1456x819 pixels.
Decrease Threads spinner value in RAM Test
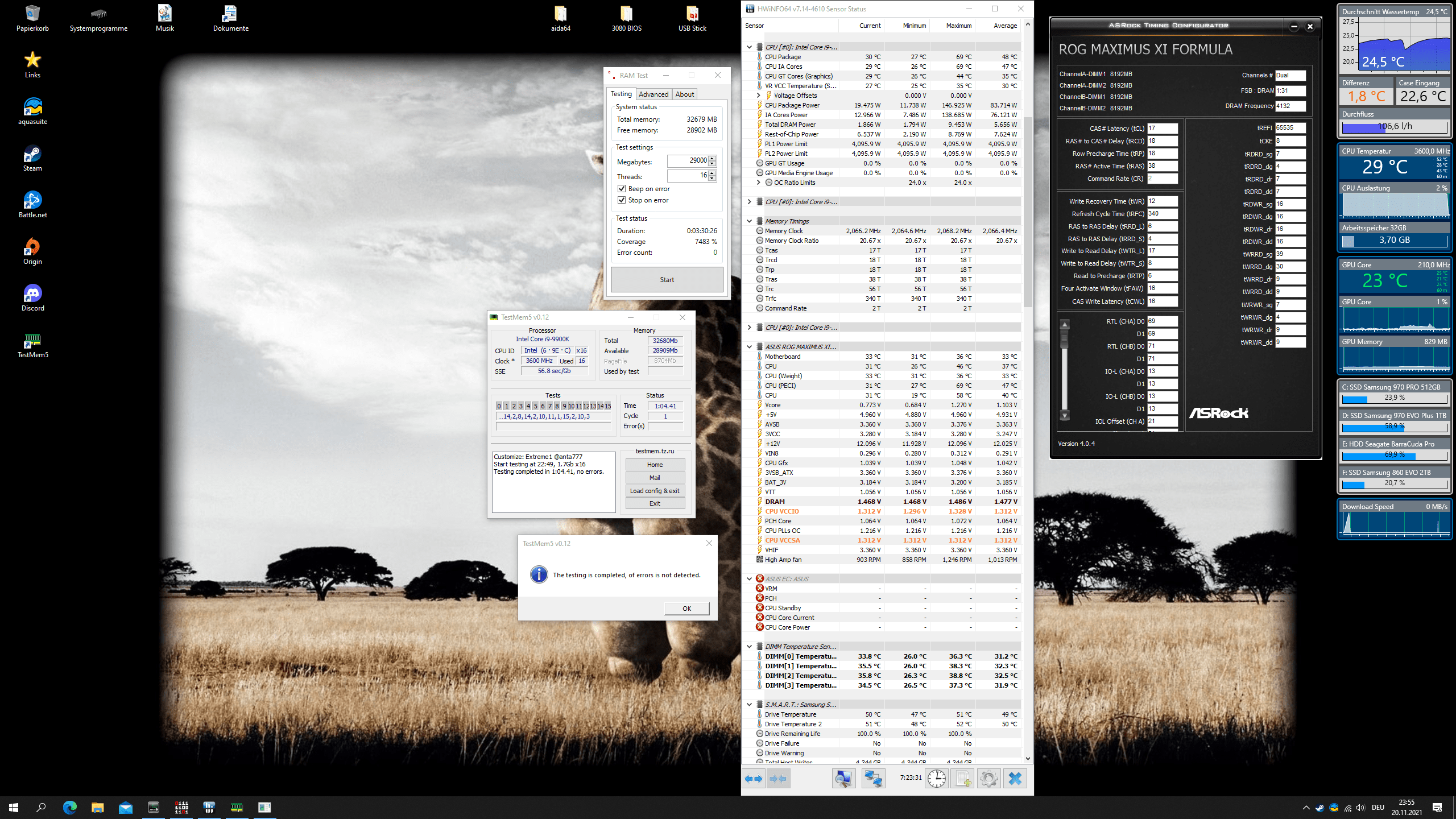coord(713,179)
